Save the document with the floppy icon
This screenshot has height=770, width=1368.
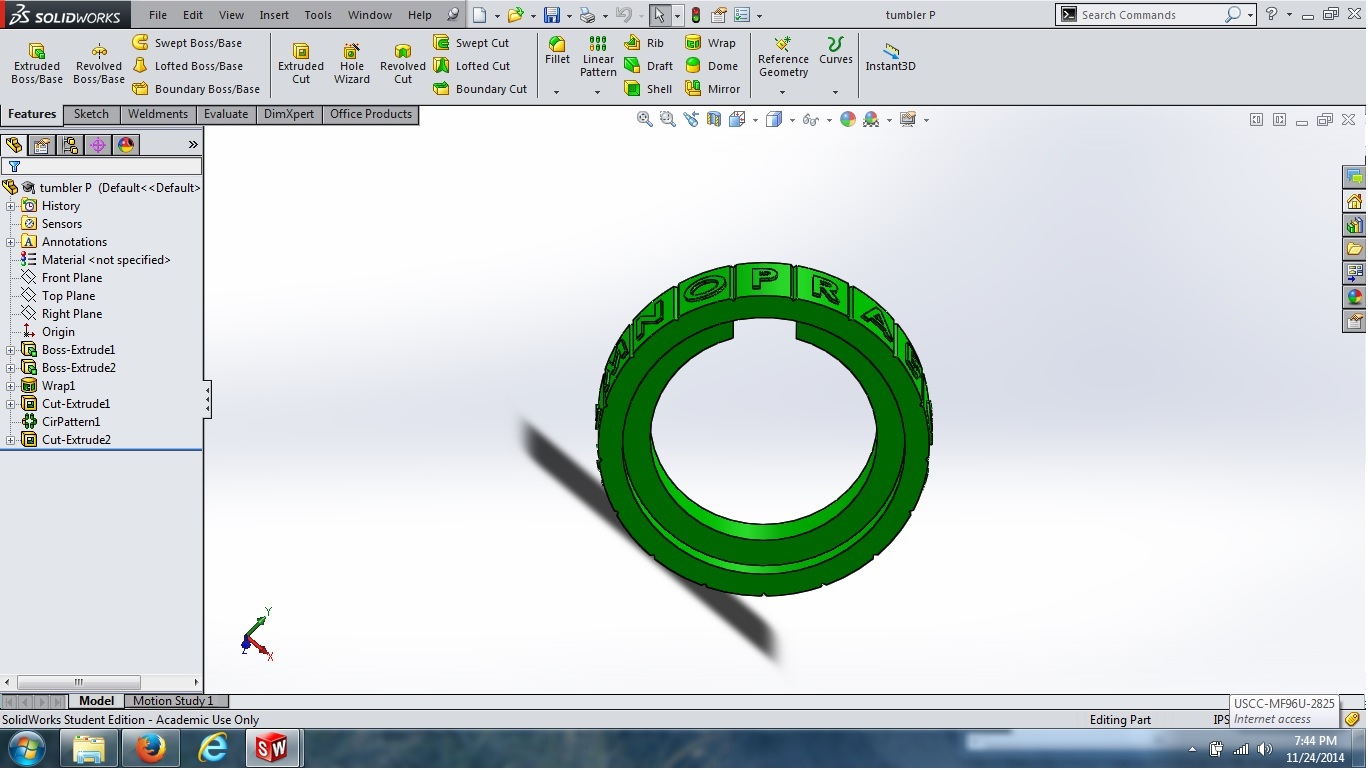[x=551, y=15]
